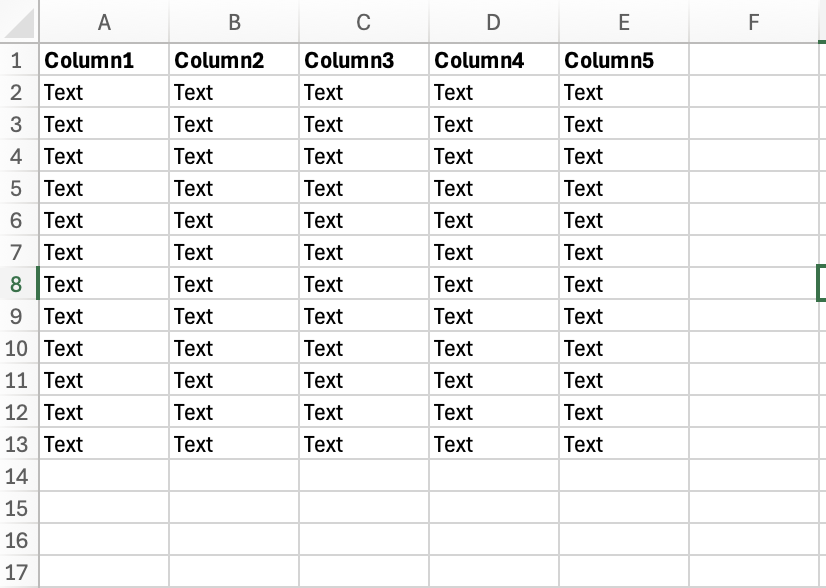Select column F header

pyautogui.click(x=754, y=22)
